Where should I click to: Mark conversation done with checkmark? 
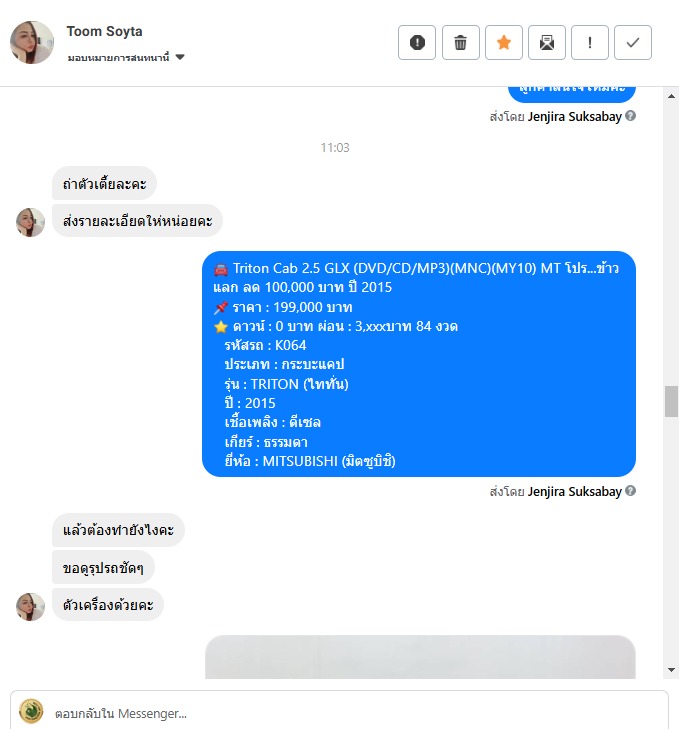[632, 43]
